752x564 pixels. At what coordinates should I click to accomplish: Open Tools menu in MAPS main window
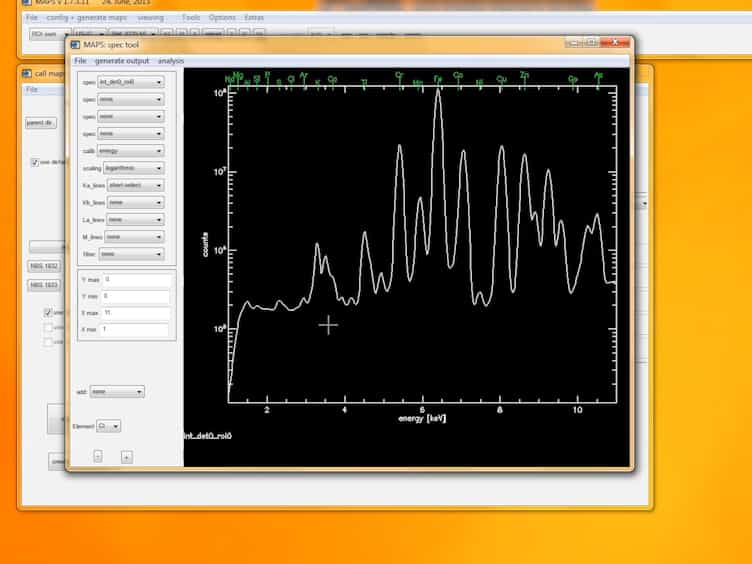(191, 18)
